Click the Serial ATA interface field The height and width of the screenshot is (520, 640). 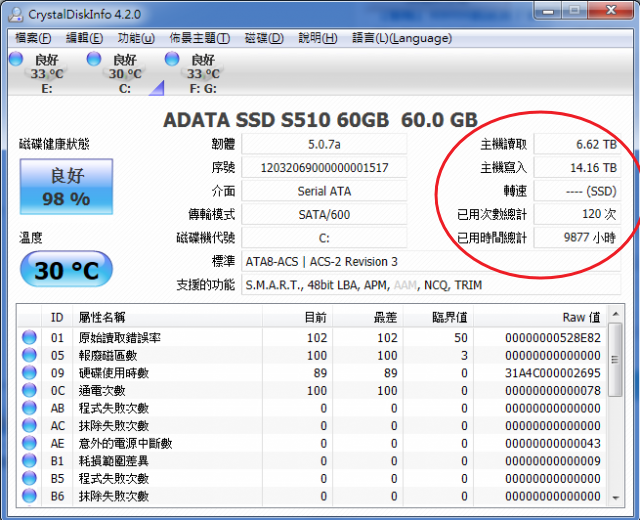[x=324, y=191]
